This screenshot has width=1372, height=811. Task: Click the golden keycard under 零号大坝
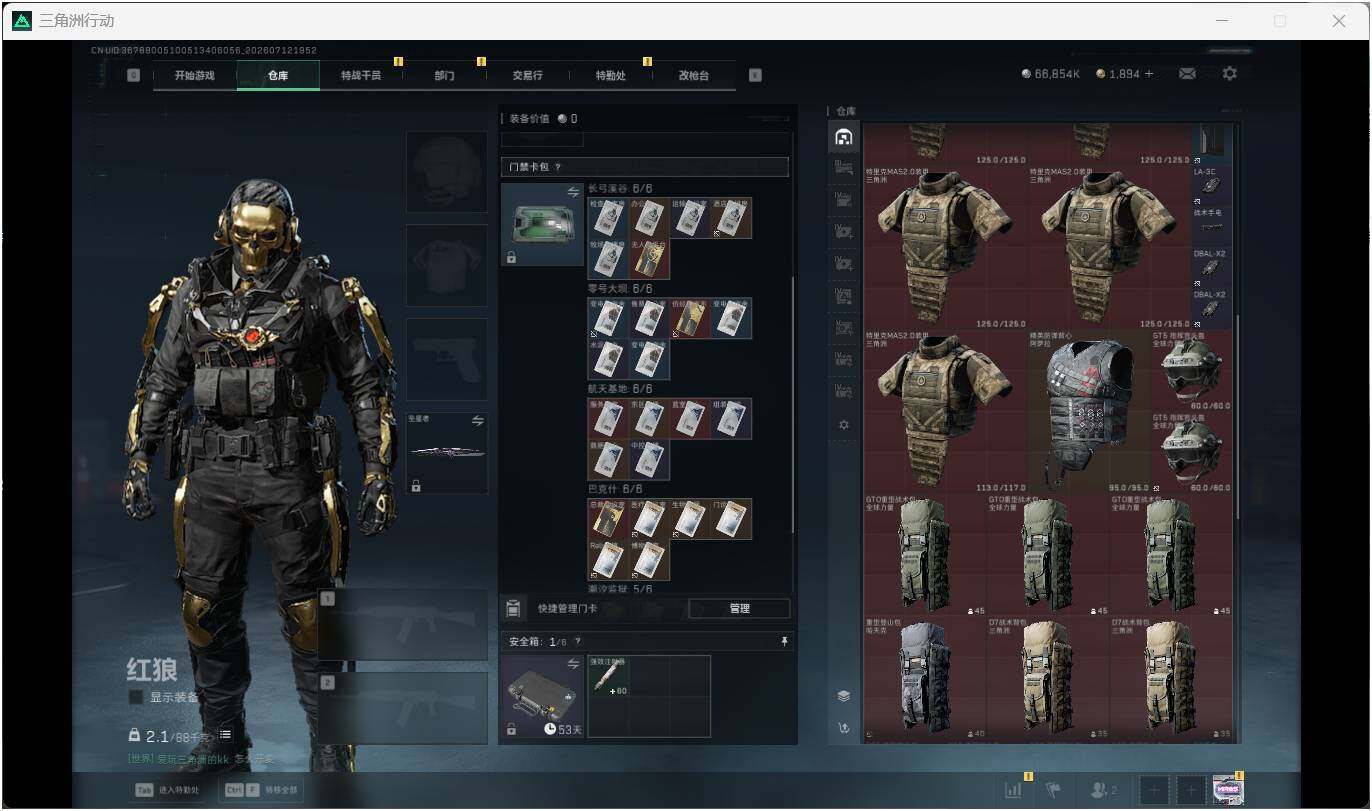[x=690, y=318]
